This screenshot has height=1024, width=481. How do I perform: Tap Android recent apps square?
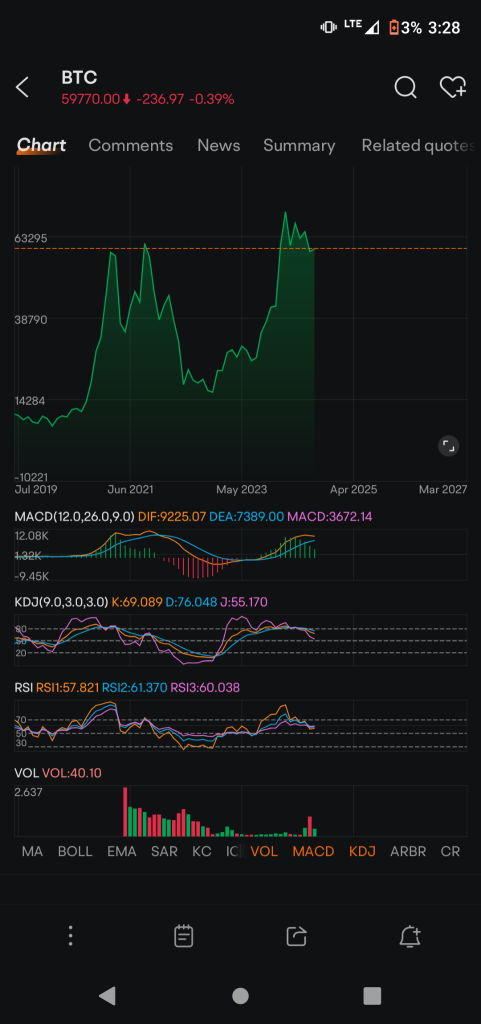(372, 995)
